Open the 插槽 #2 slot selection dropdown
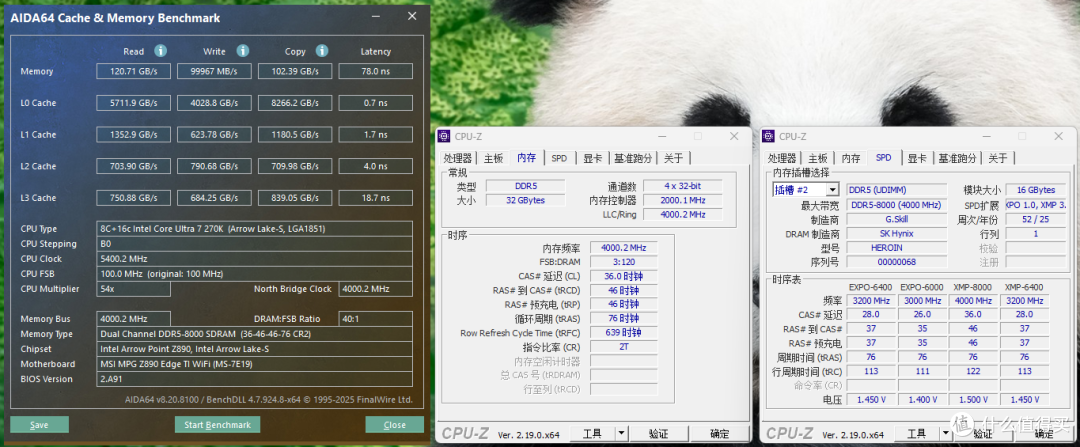 833,189
